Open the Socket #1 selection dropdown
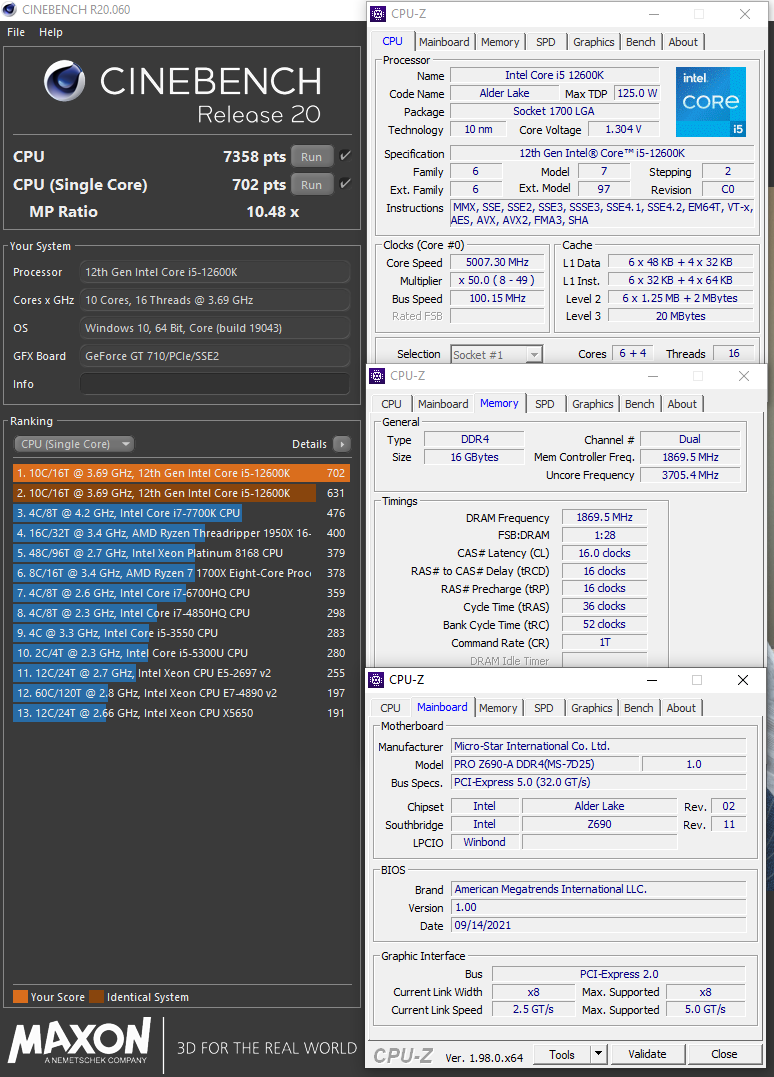This screenshot has width=774, height=1077. click(497, 354)
